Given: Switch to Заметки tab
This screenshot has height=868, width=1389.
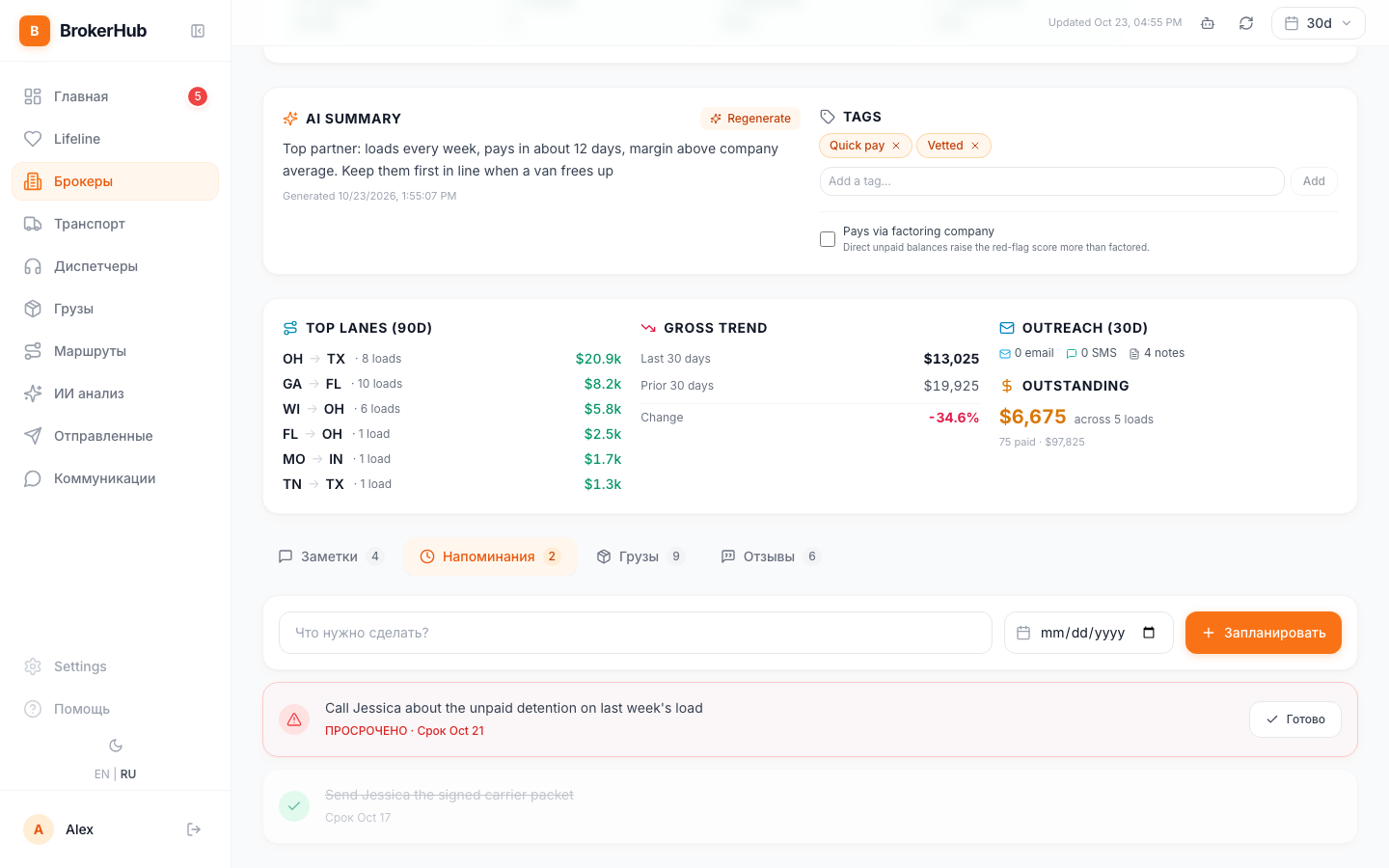Looking at the screenshot, I should click(331, 556).
